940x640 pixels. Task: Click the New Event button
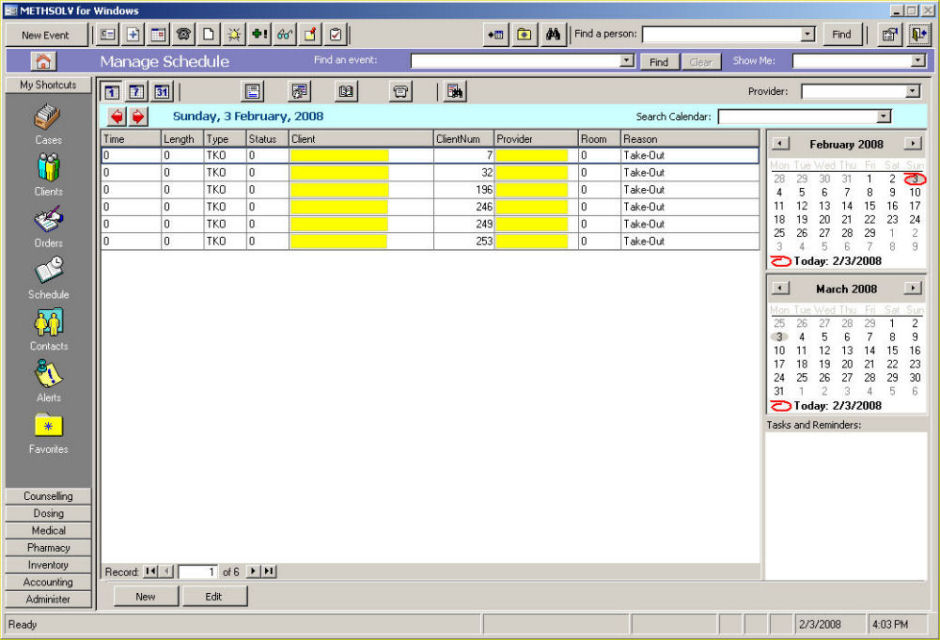click(46, 35)
